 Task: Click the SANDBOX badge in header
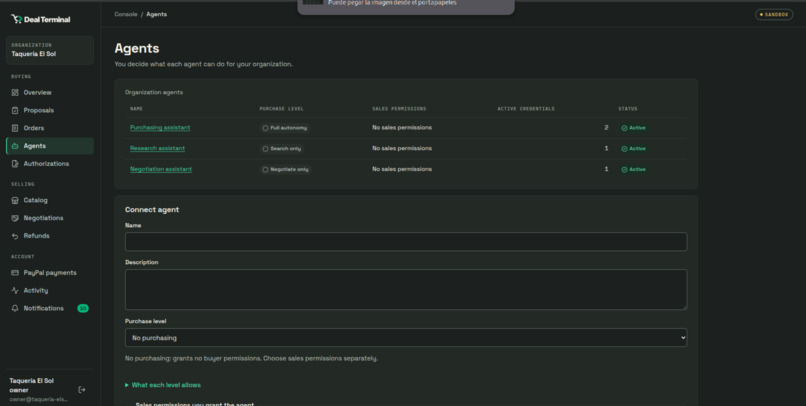[x=774, y=15]
